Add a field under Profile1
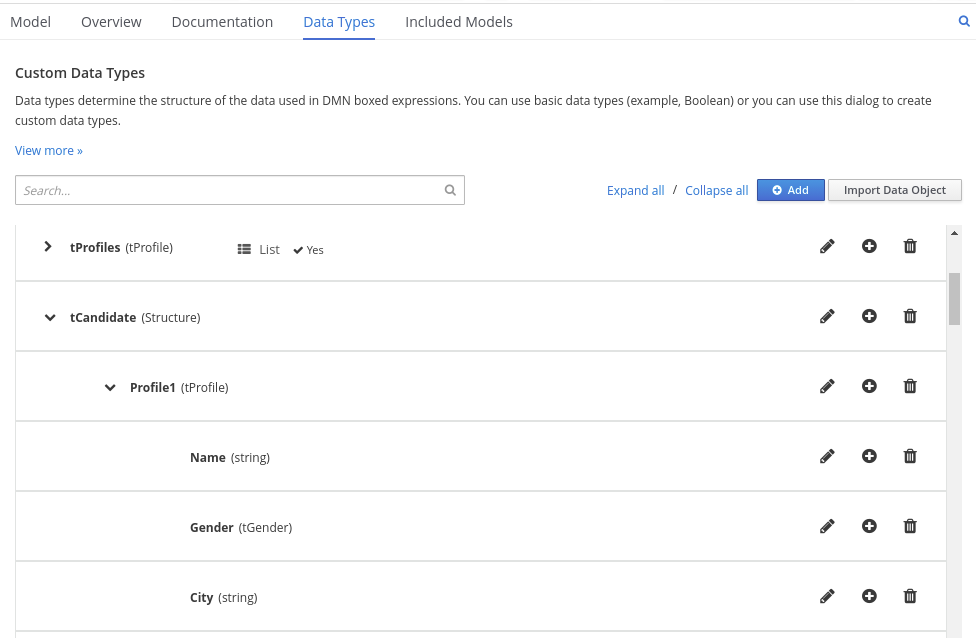This screenshot has width=976, height=638. [869, 387]
